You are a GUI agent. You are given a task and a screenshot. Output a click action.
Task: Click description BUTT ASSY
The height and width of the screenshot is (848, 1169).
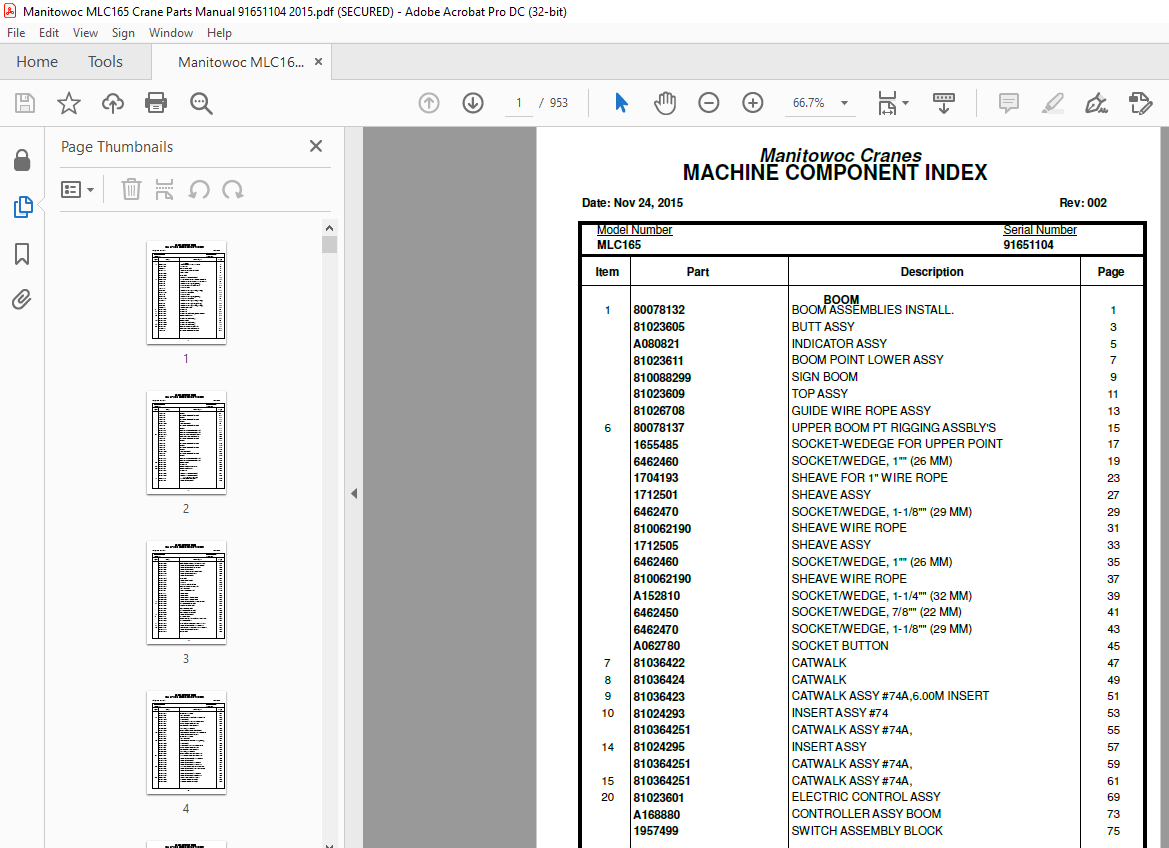click(x=823, y=327)
